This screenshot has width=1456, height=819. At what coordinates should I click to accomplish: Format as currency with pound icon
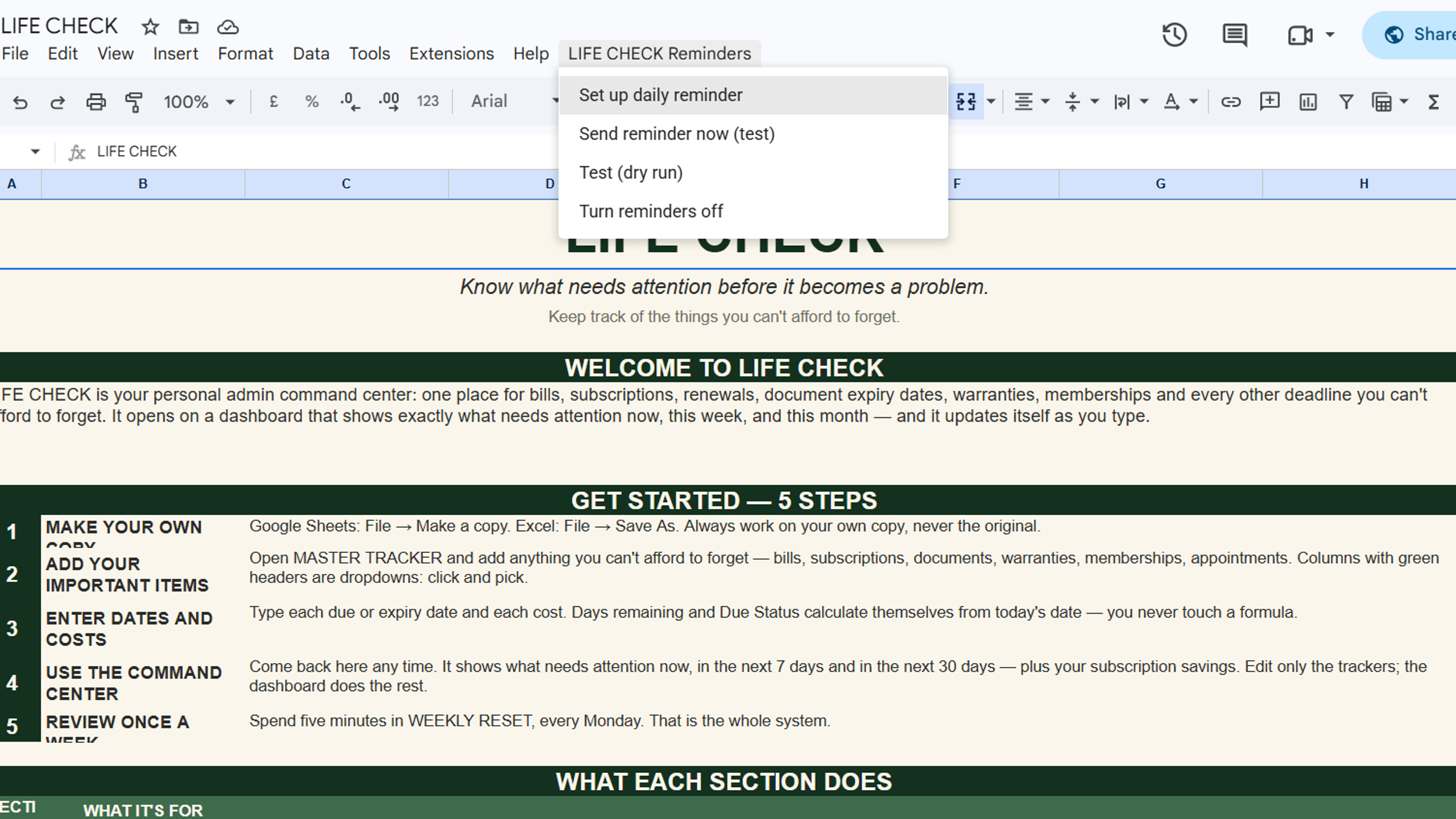(x=274, y=102)
